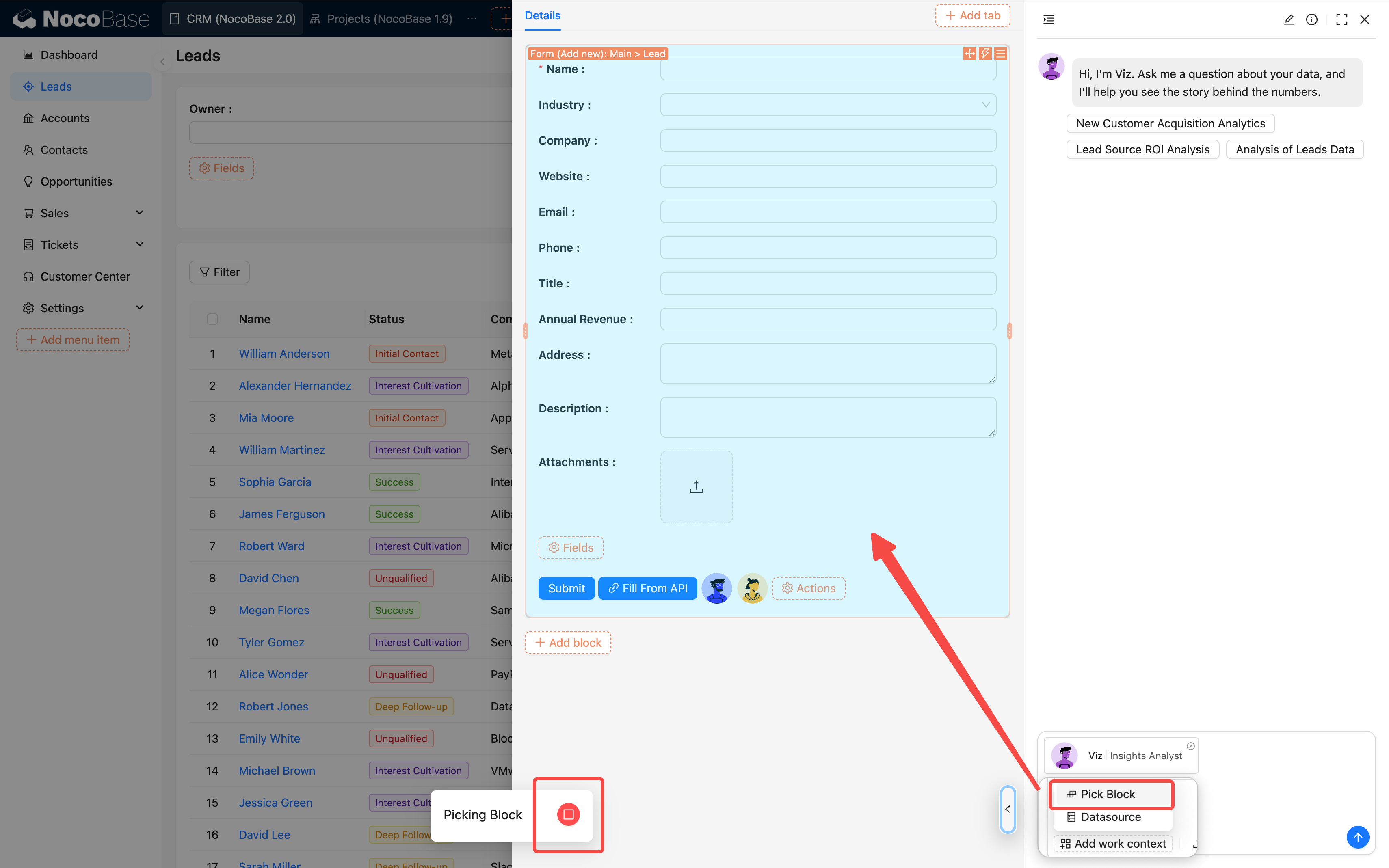Toggle the select-all checkbox in leads table
1389x868 pixels.
pyautogui.click(x=212, y=319)
